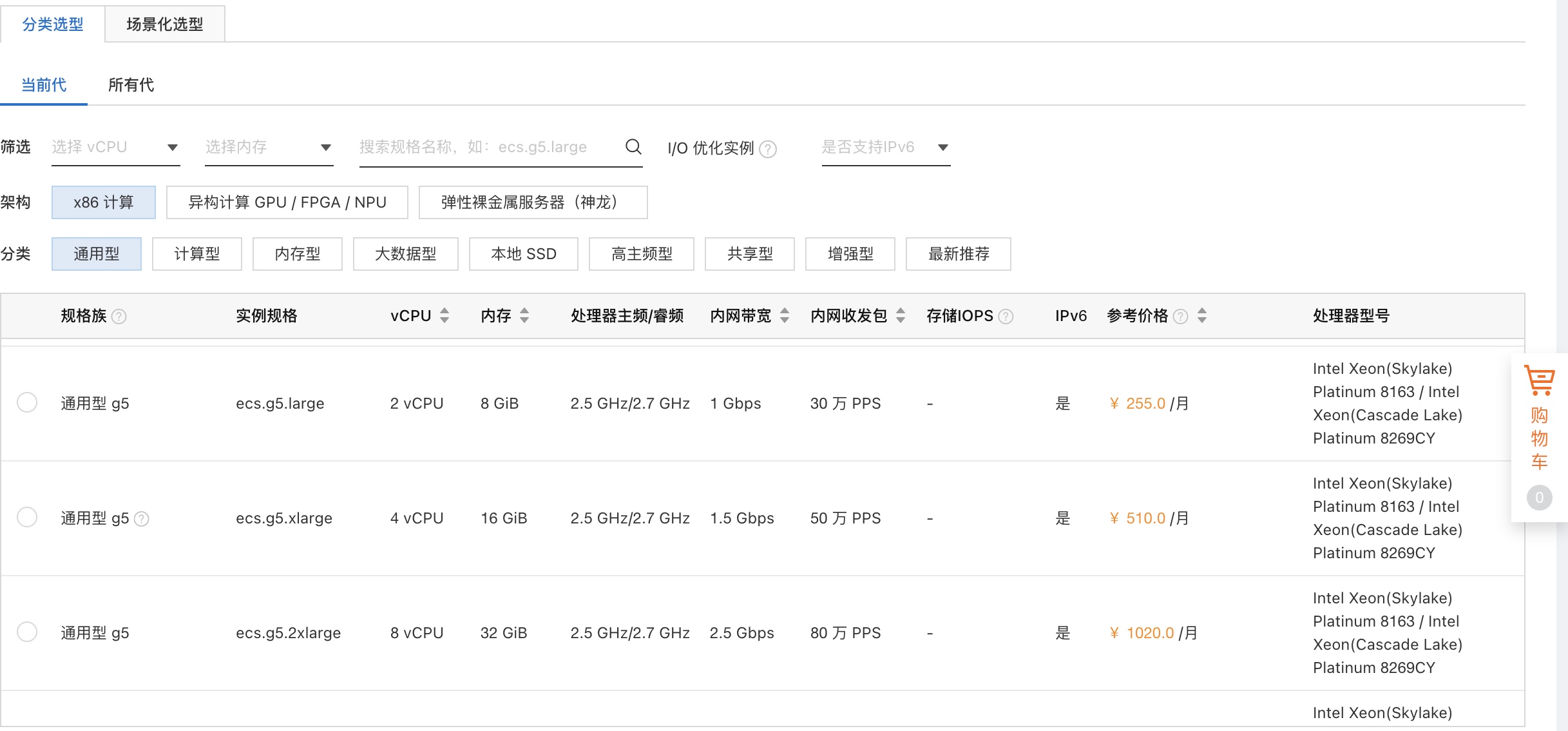Click the search magnifier icon
Viewport: 1568px width, 731px height.
coord(633,147)
